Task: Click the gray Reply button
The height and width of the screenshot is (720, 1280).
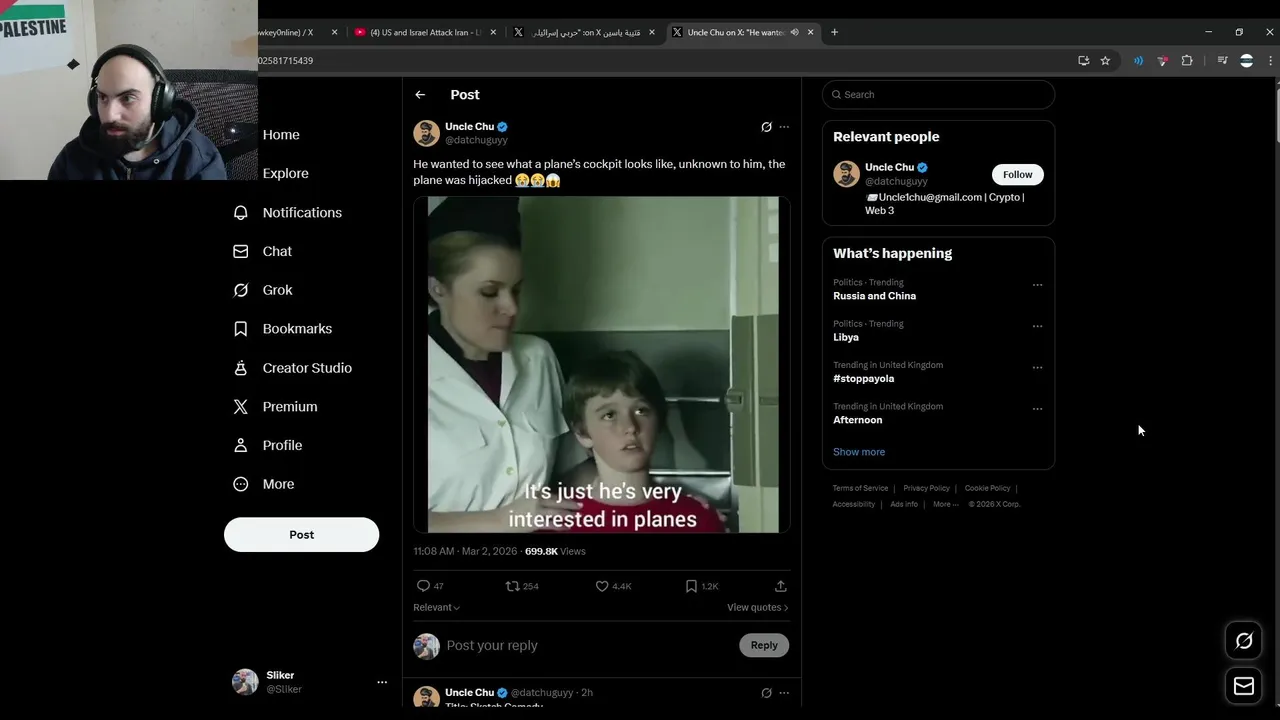Action: (x=764, y=645)
